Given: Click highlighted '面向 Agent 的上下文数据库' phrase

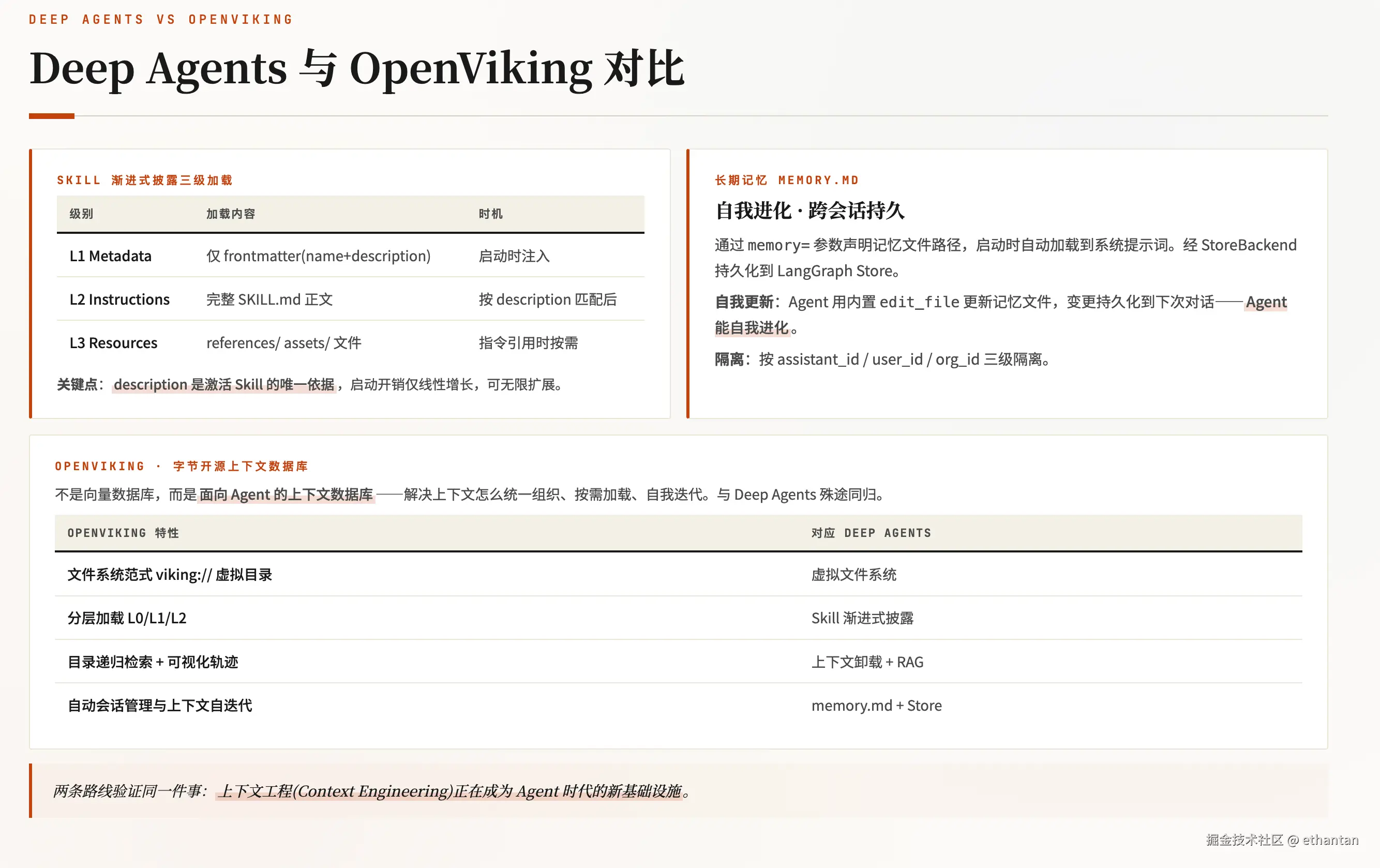Looking at the screenshot, I should (286, 494).
